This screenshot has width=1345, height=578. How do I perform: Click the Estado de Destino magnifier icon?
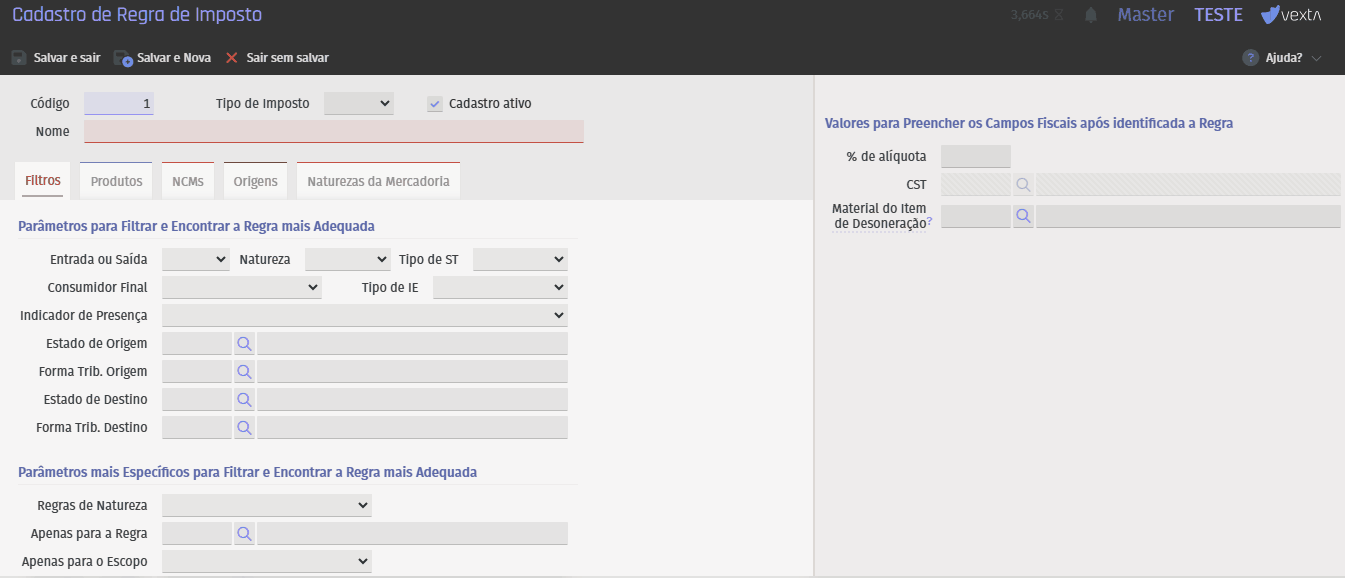[x=244, y=400]
